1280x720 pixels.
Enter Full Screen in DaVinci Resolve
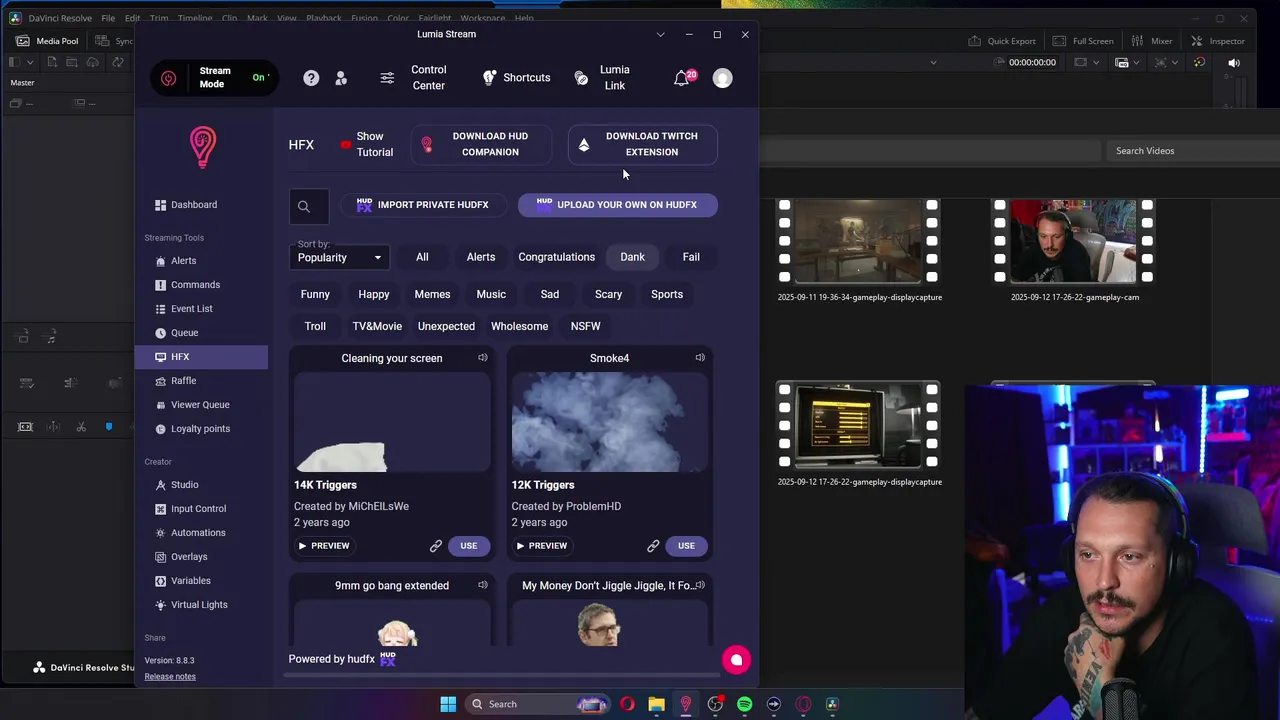coord(1083,41)
